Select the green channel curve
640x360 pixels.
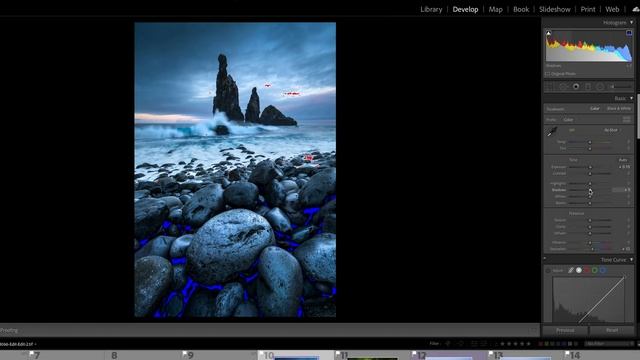click(595, 270)
